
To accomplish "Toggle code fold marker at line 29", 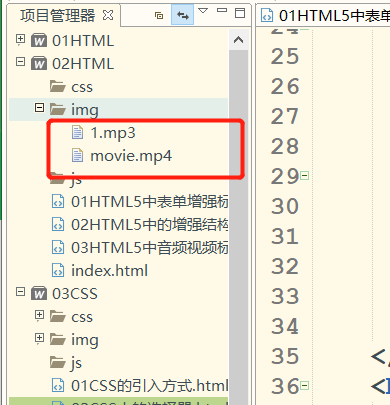I will 304,175.
